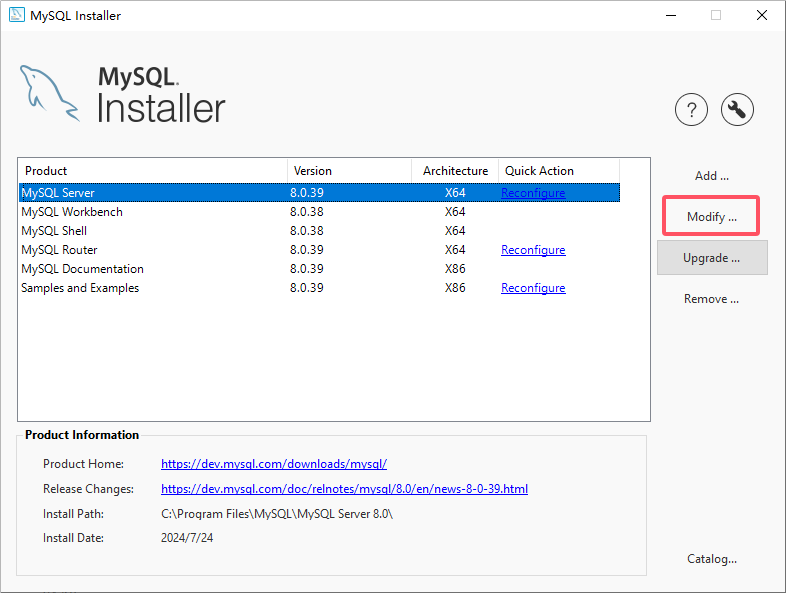Select the MySQL Documentation row

click(x=319, y=269)
